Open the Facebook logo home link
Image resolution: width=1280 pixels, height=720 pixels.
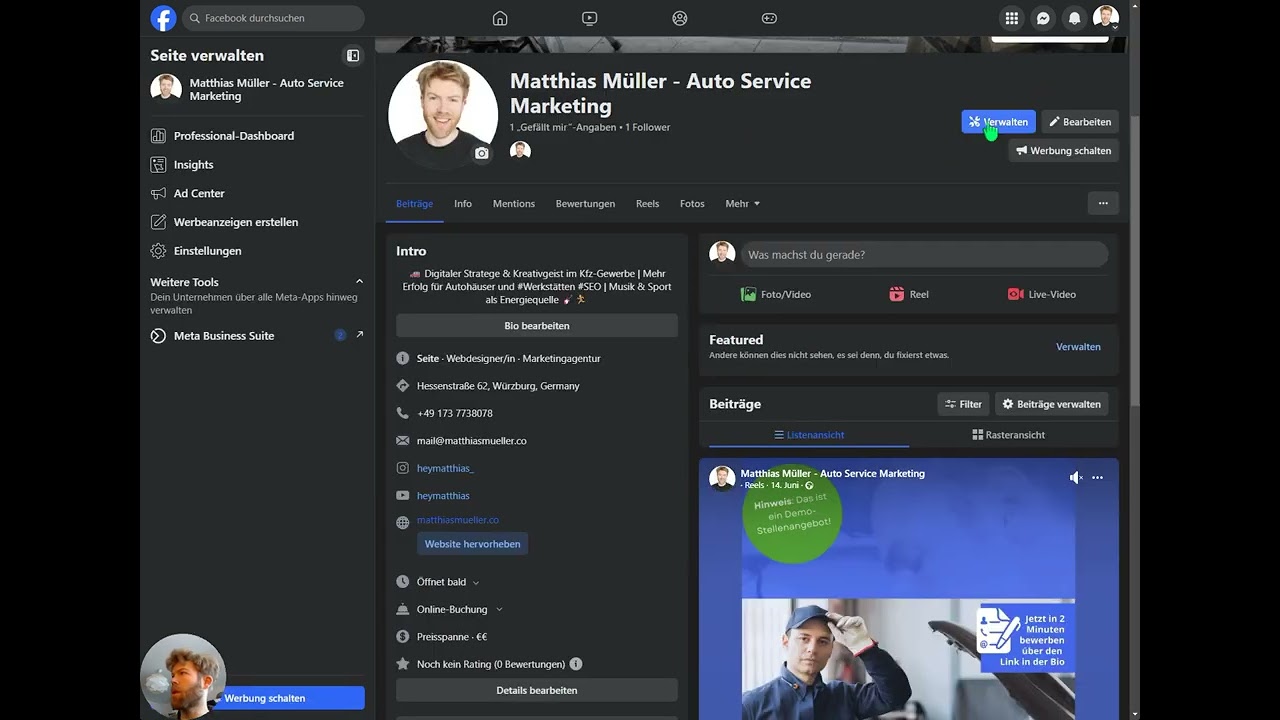point(163,18)
